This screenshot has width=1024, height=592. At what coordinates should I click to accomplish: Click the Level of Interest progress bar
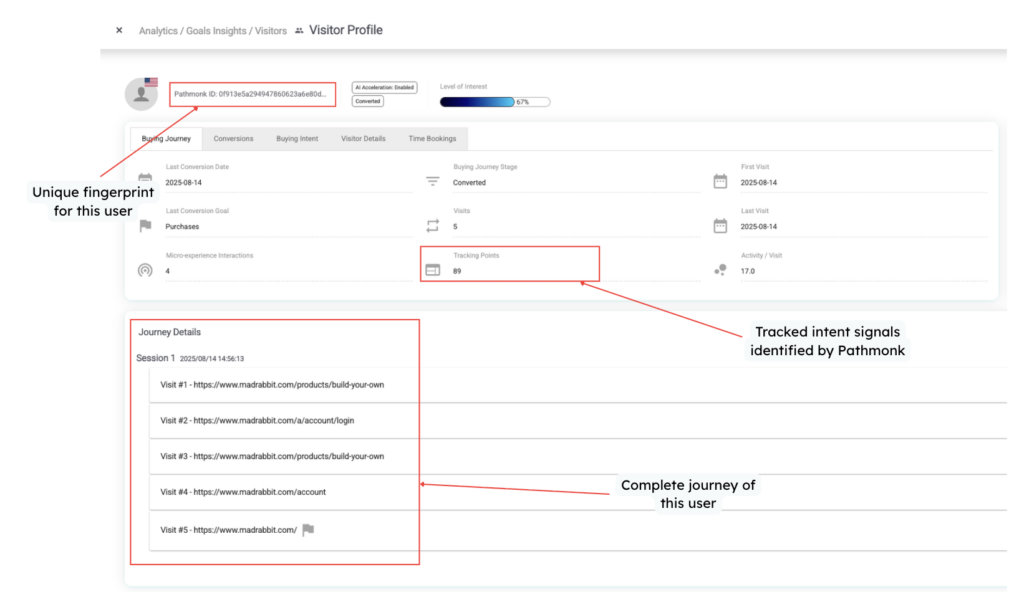click(494, 102)
